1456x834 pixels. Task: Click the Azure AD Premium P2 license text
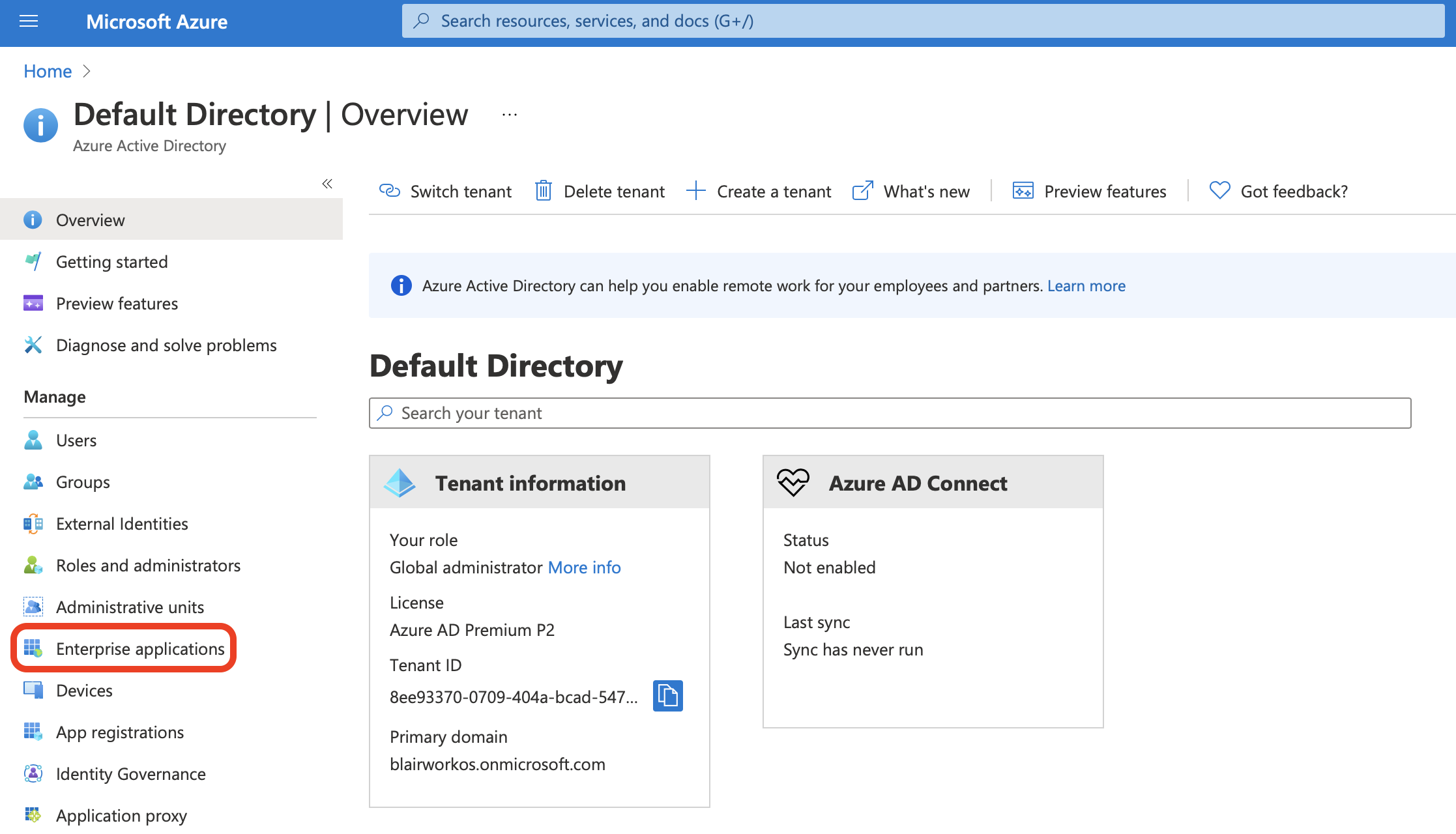473,630
